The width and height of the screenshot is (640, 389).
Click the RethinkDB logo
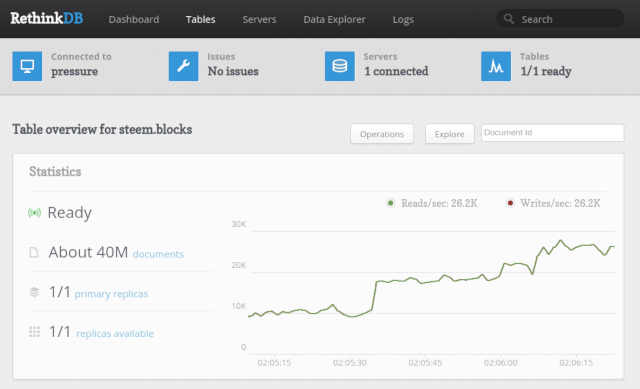[47, 18]
